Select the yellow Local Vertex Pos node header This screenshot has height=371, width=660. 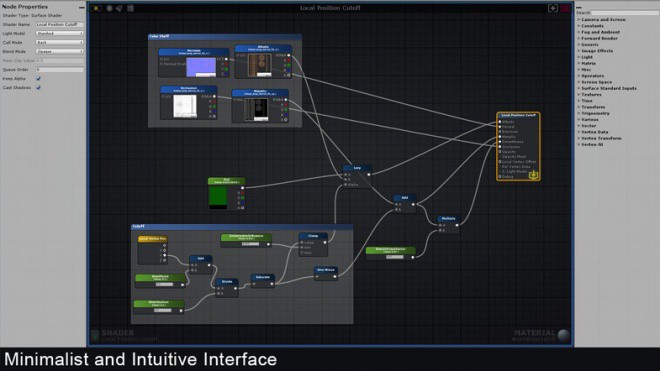[x=152, y=239]
